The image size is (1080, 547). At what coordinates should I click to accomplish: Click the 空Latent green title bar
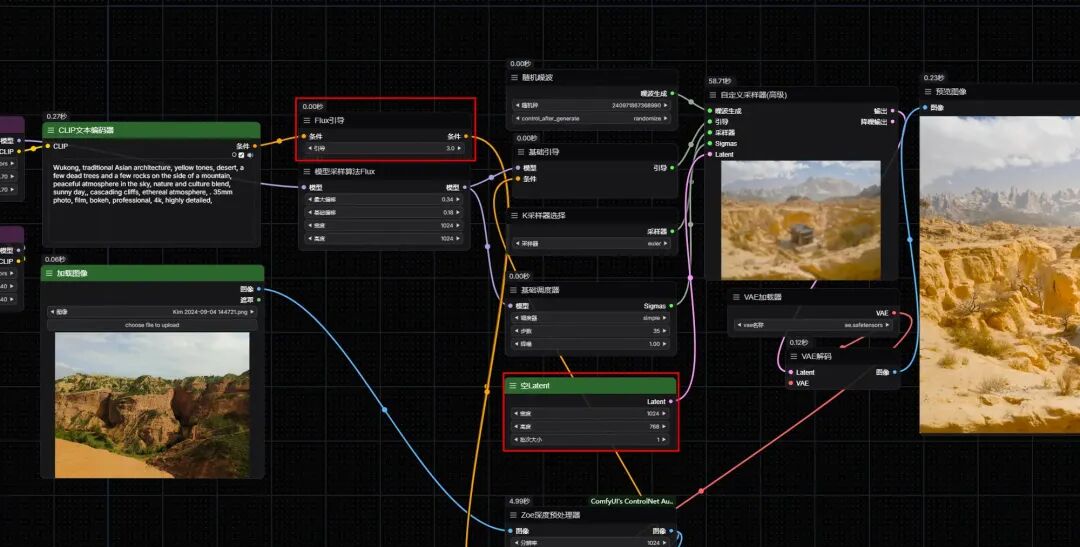[x=591, y=386]
